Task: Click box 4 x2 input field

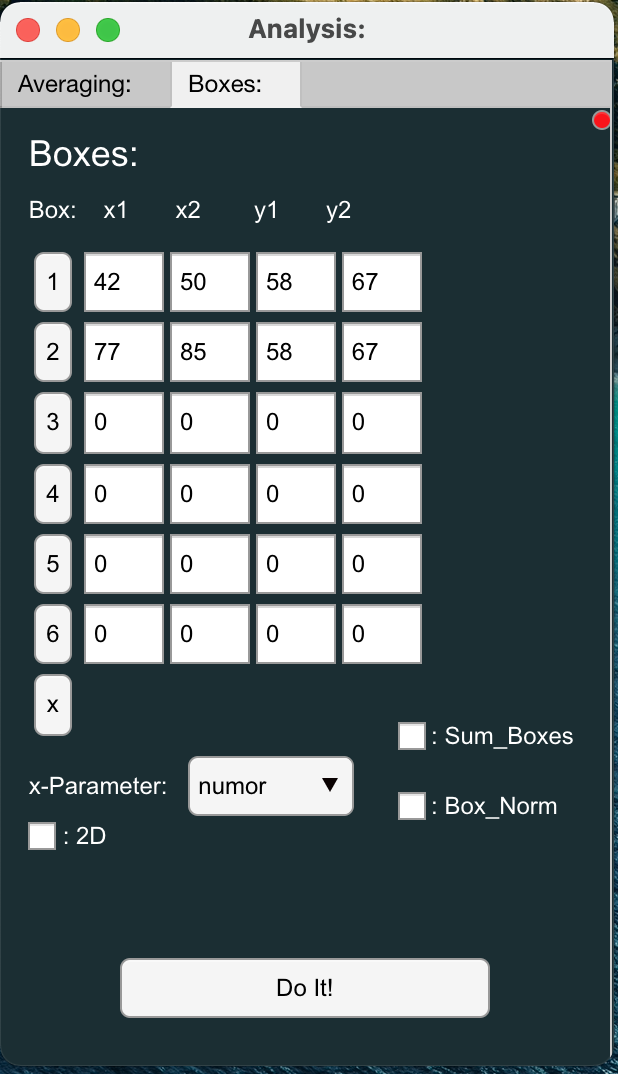Action: click(x=210, y=494)
